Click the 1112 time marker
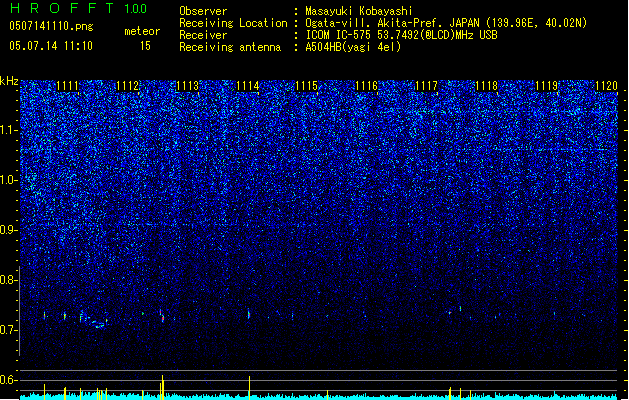Image resolution: width=629 pixels, height=400 pixels. click(128, 86)
